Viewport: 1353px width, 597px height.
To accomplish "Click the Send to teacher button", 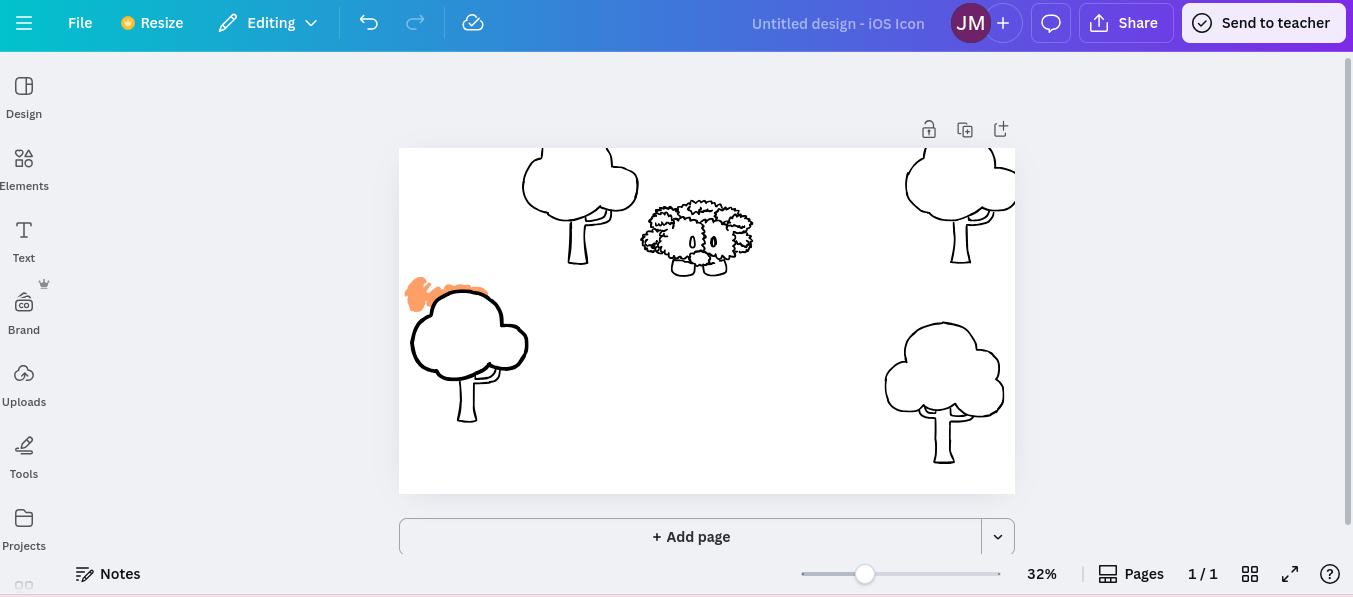I will point(1263,23).
